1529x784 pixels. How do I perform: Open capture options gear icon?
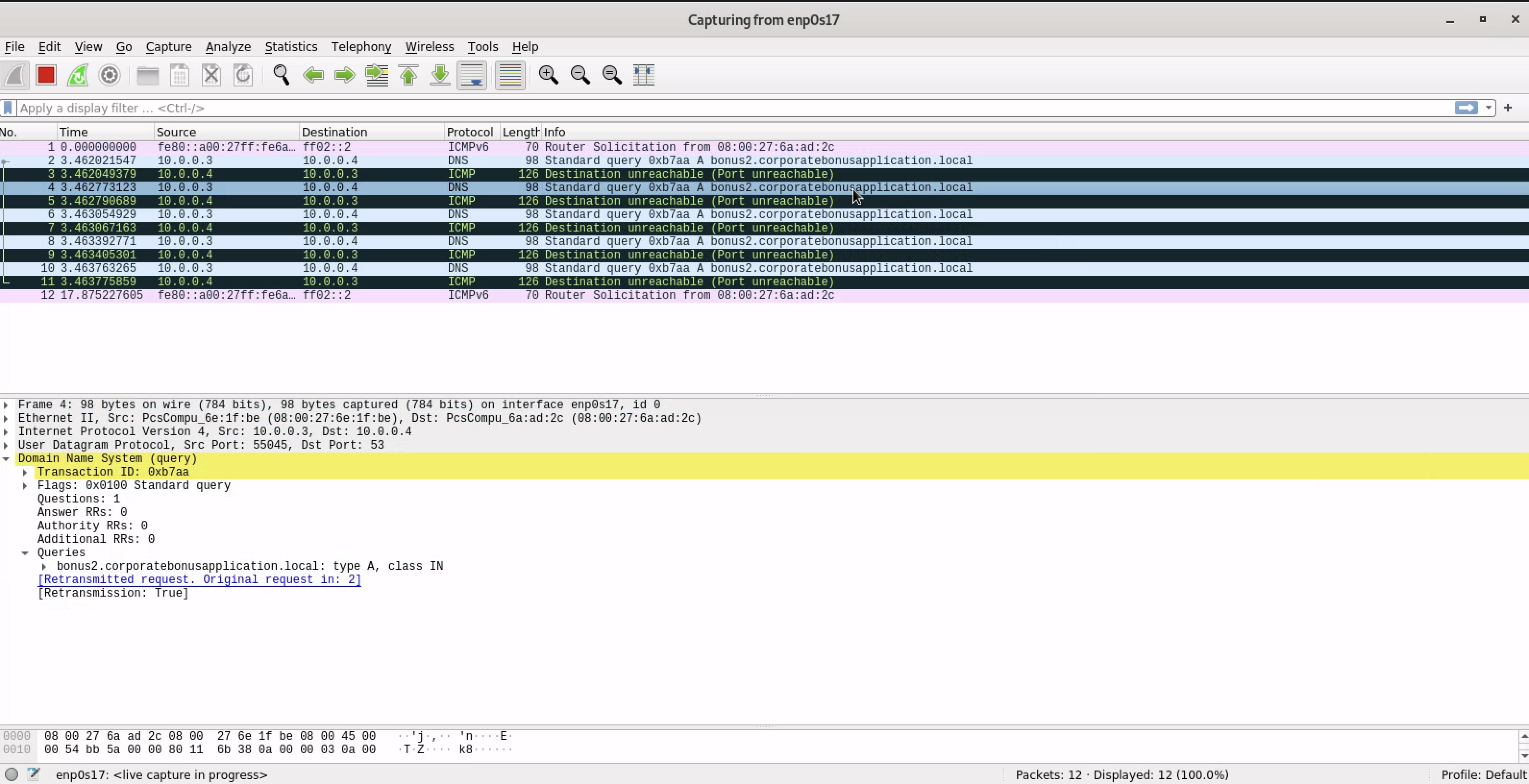pos(109,75)
